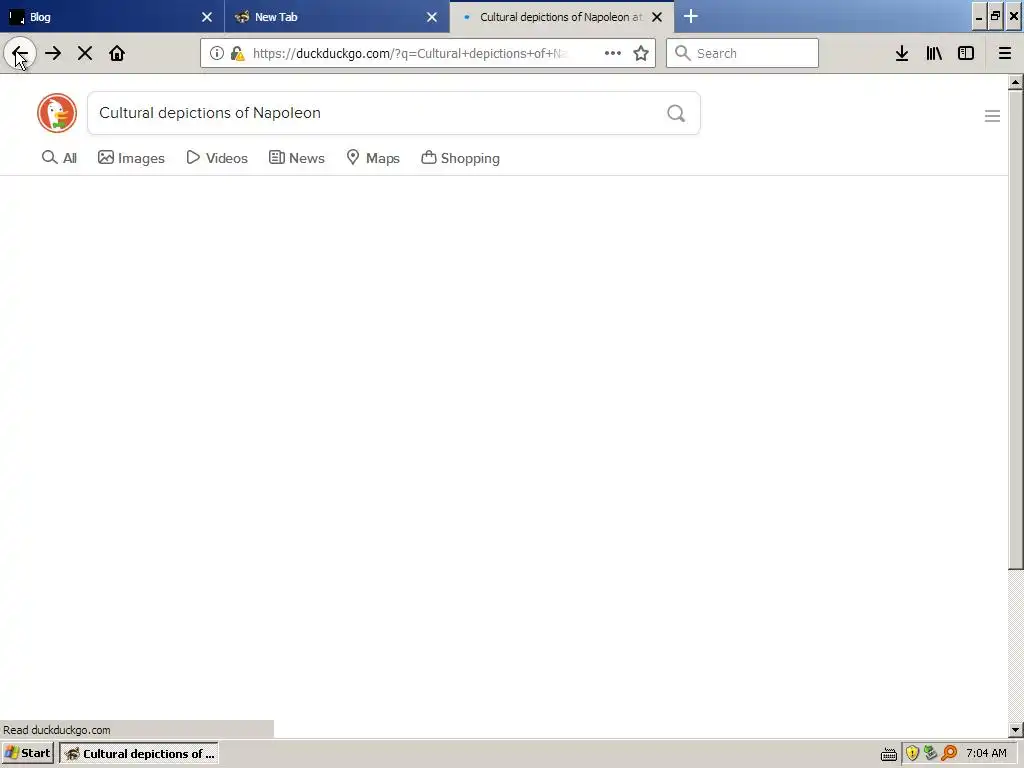
Task: Select the All results filter
Action: (x=59, y=158)
